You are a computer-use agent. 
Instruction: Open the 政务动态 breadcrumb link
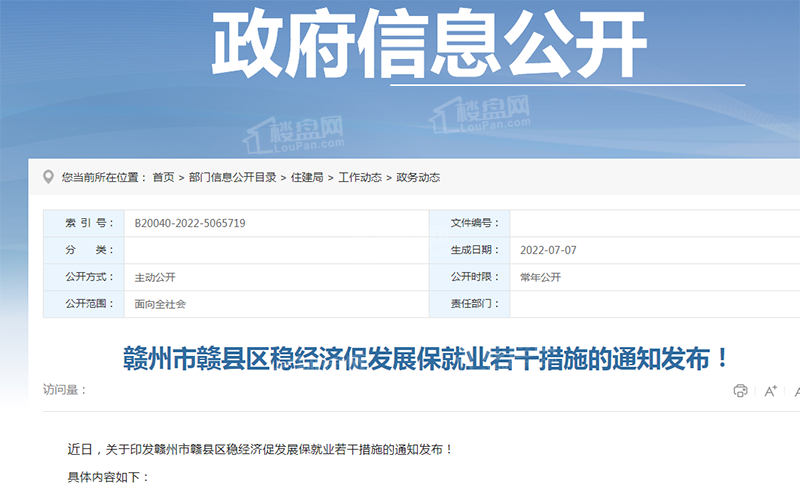tap(418, 177)
